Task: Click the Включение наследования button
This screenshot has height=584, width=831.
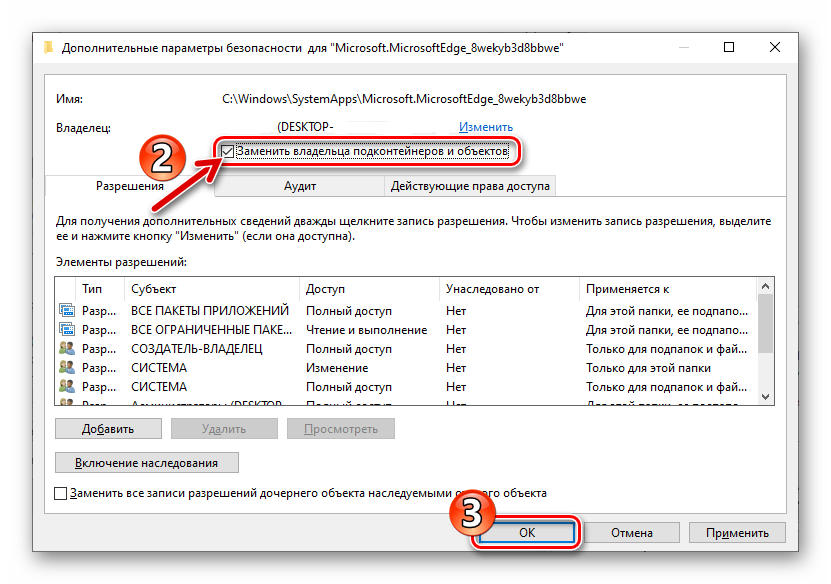Action: (147, 463)
